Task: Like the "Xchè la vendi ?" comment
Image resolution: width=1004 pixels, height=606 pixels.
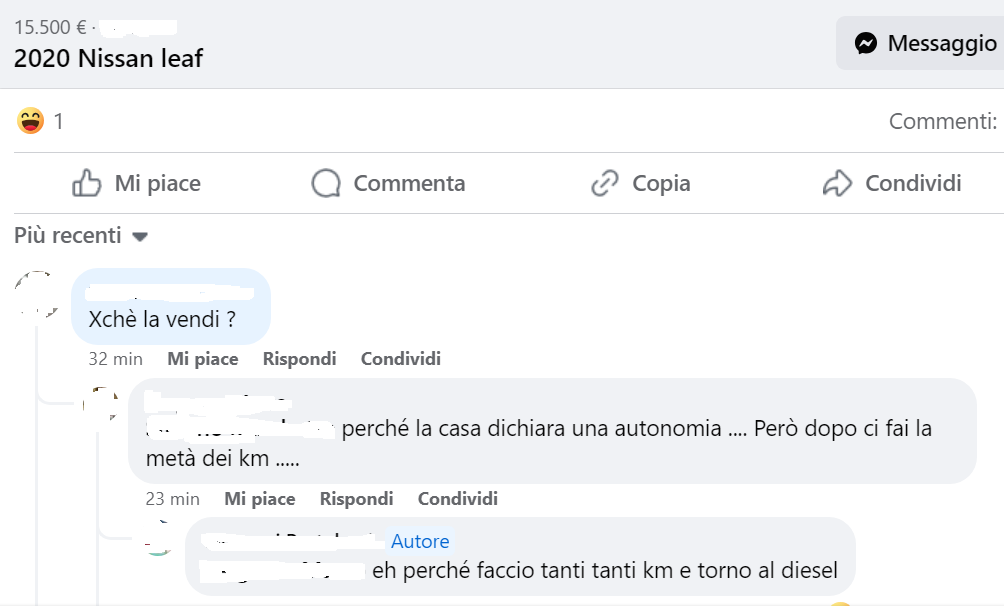Action: pos(202,358)
